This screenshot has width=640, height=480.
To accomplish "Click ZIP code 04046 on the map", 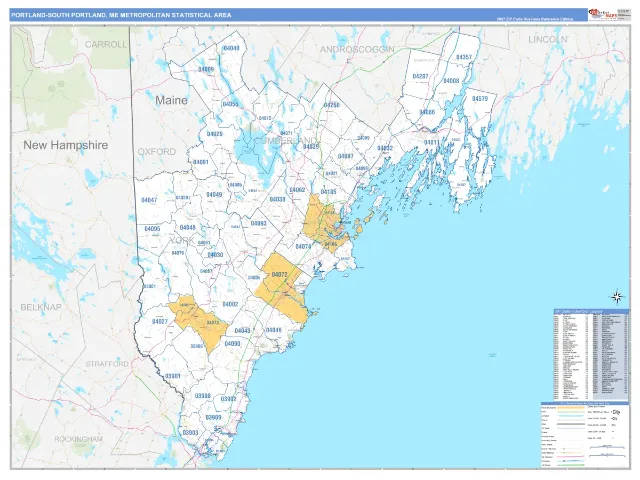I will (x=273, y=330).
